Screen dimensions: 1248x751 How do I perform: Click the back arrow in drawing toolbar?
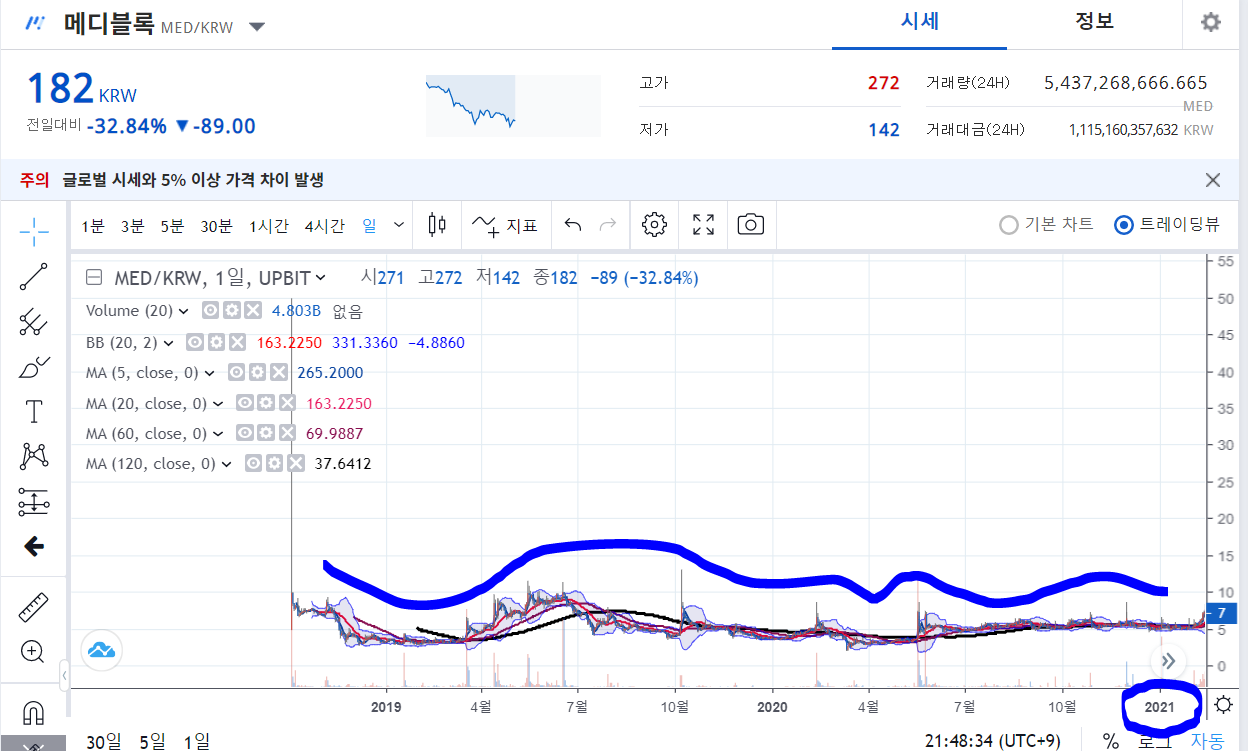tap(34, 546)
